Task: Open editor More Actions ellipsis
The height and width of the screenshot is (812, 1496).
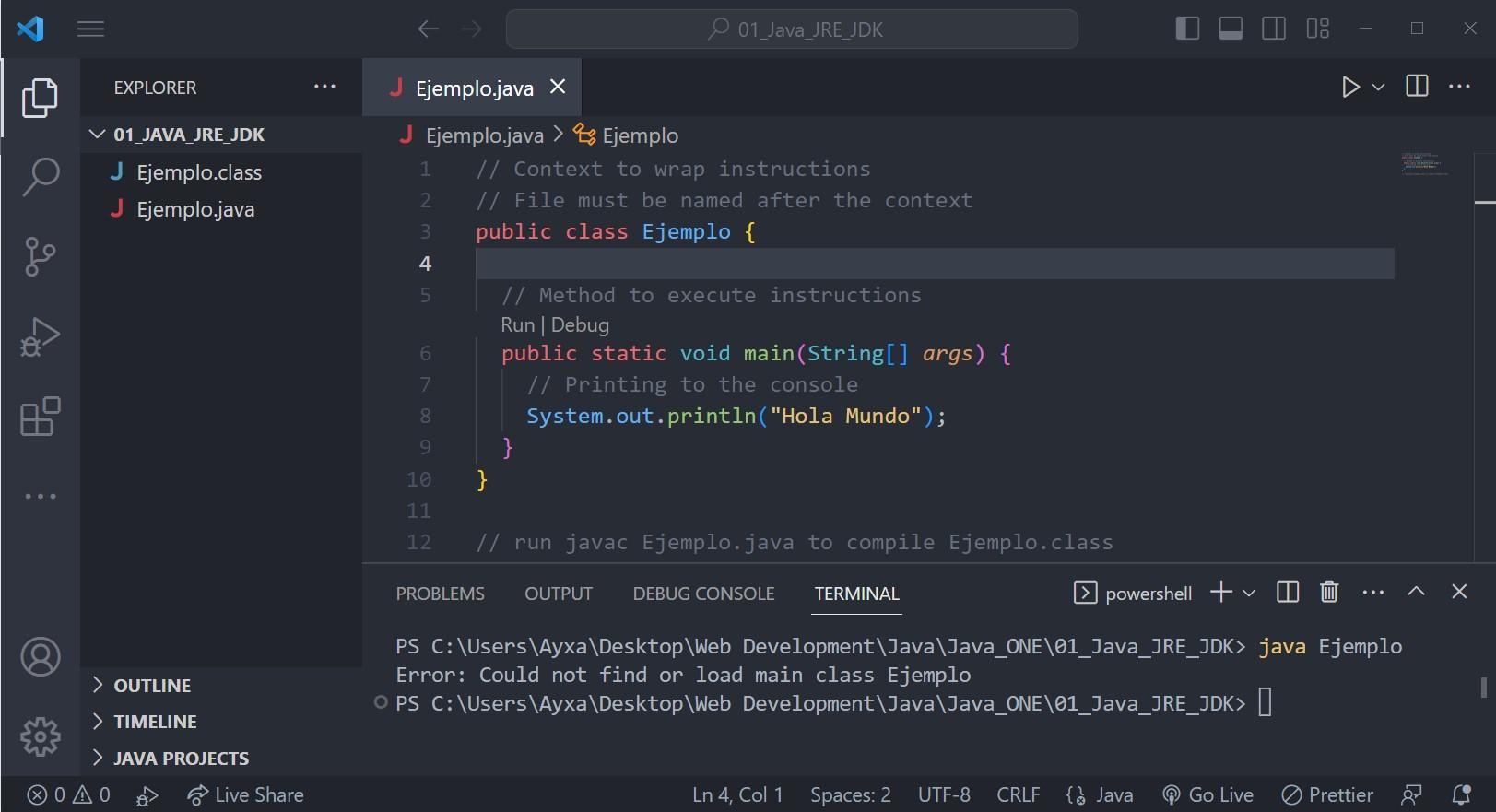Action: pos(1460,87)
